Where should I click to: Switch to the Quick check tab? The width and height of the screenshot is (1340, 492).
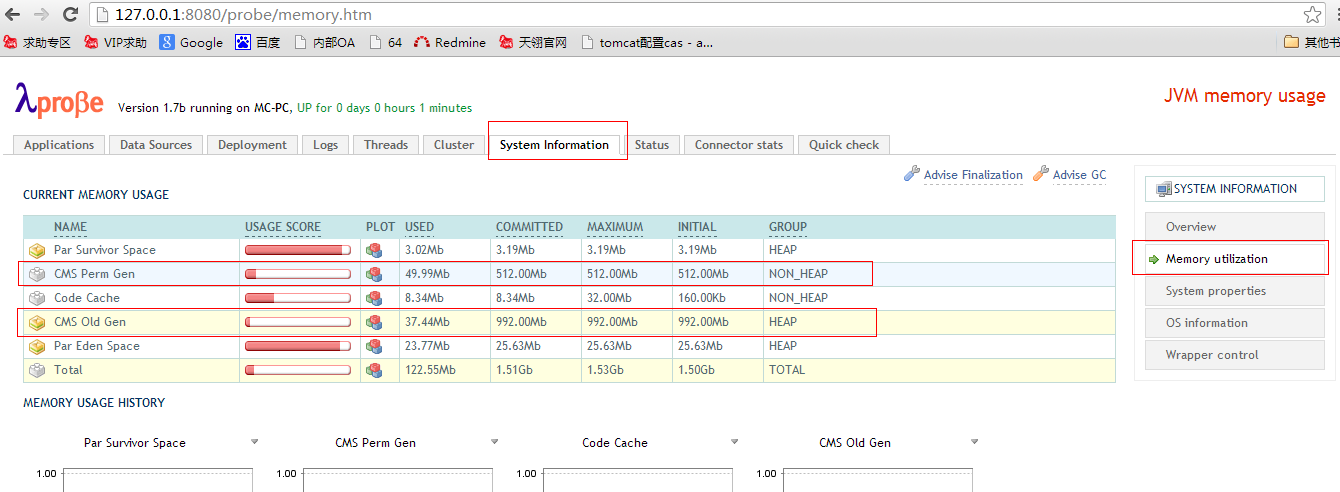pyautogui.click(x=844, y=145)
